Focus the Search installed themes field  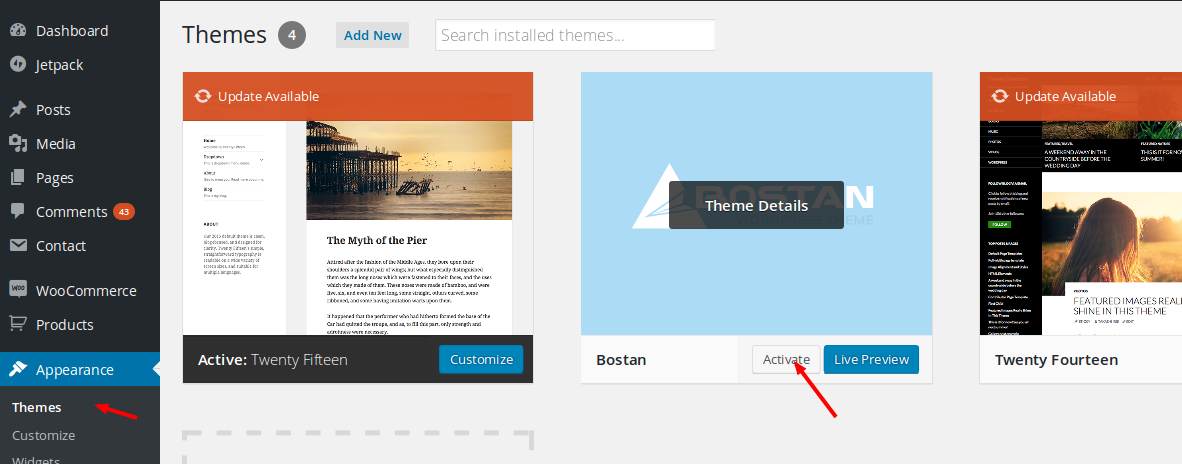coord(574,35)
